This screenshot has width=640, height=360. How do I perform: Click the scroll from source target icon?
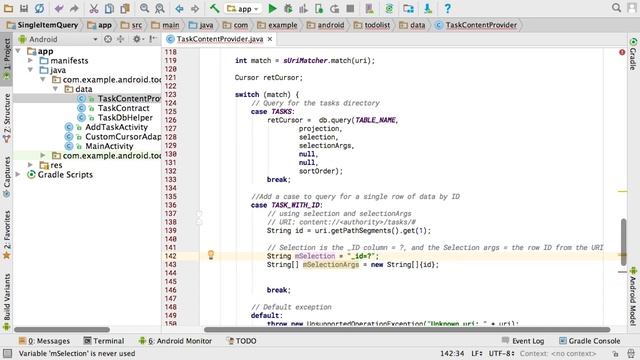point(108,39)
